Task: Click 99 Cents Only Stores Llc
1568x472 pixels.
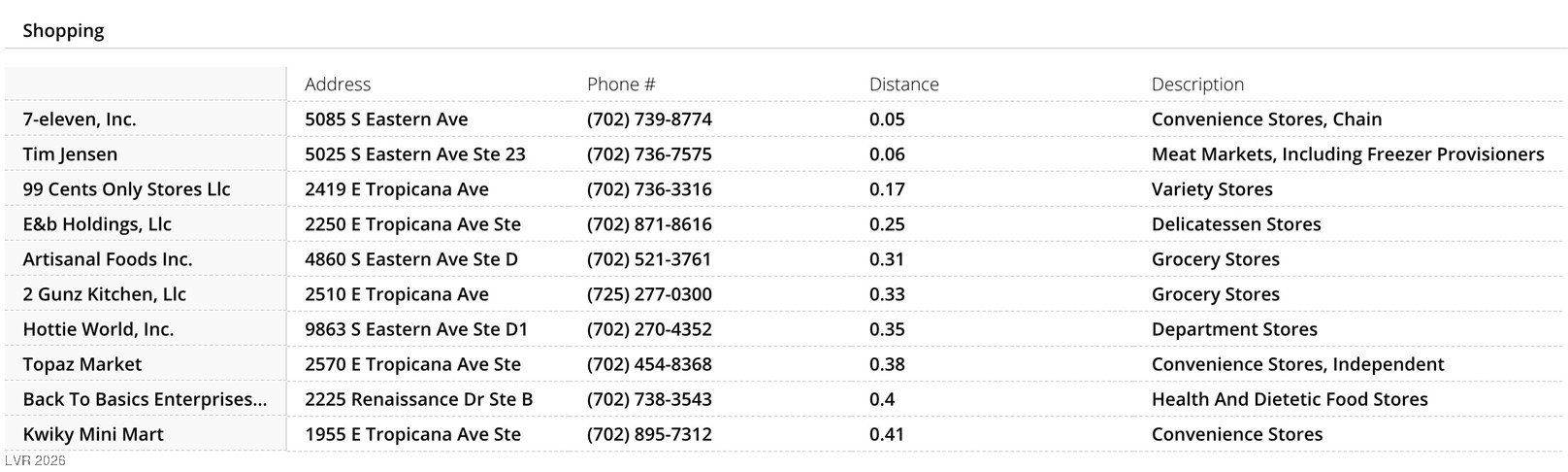Action: tap(126, 189)
